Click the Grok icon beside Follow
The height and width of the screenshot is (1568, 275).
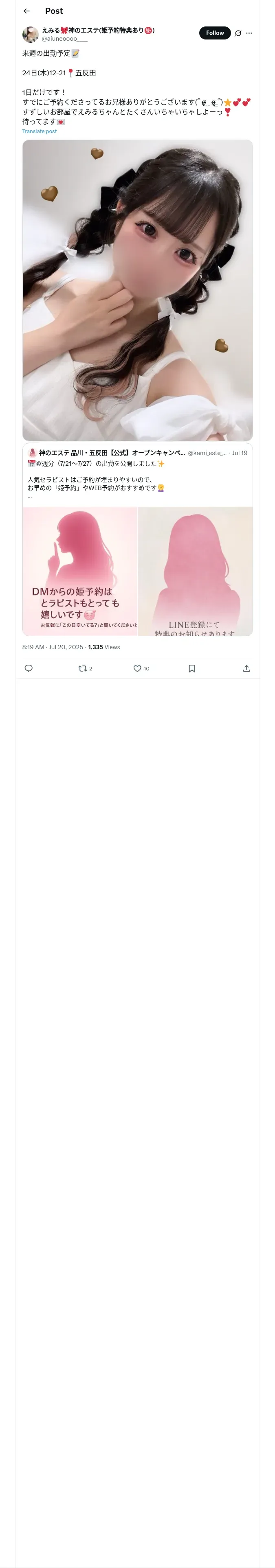click(x=238, y=33)
